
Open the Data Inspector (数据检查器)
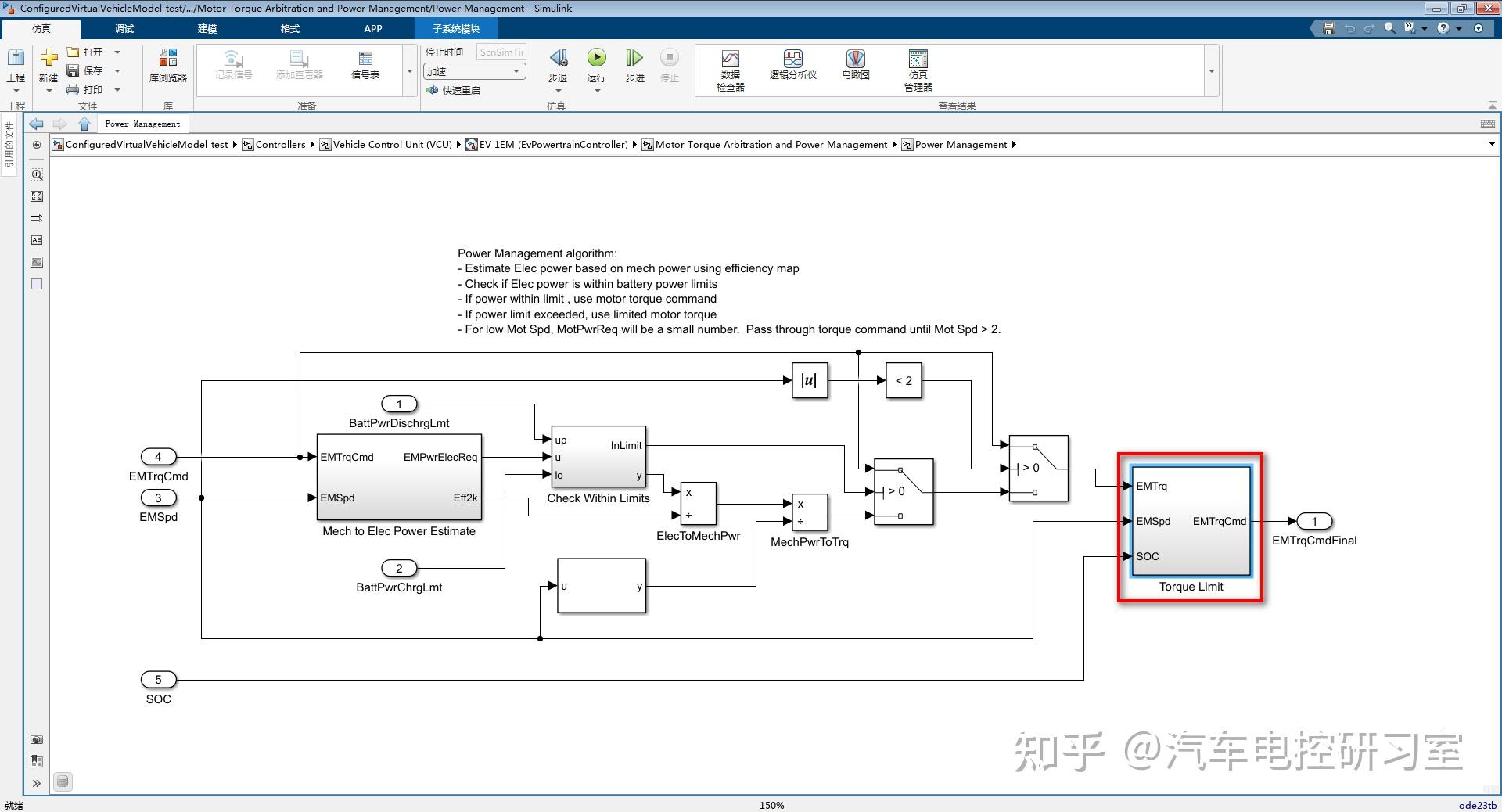pyautogui.click(x=729, y=66)
